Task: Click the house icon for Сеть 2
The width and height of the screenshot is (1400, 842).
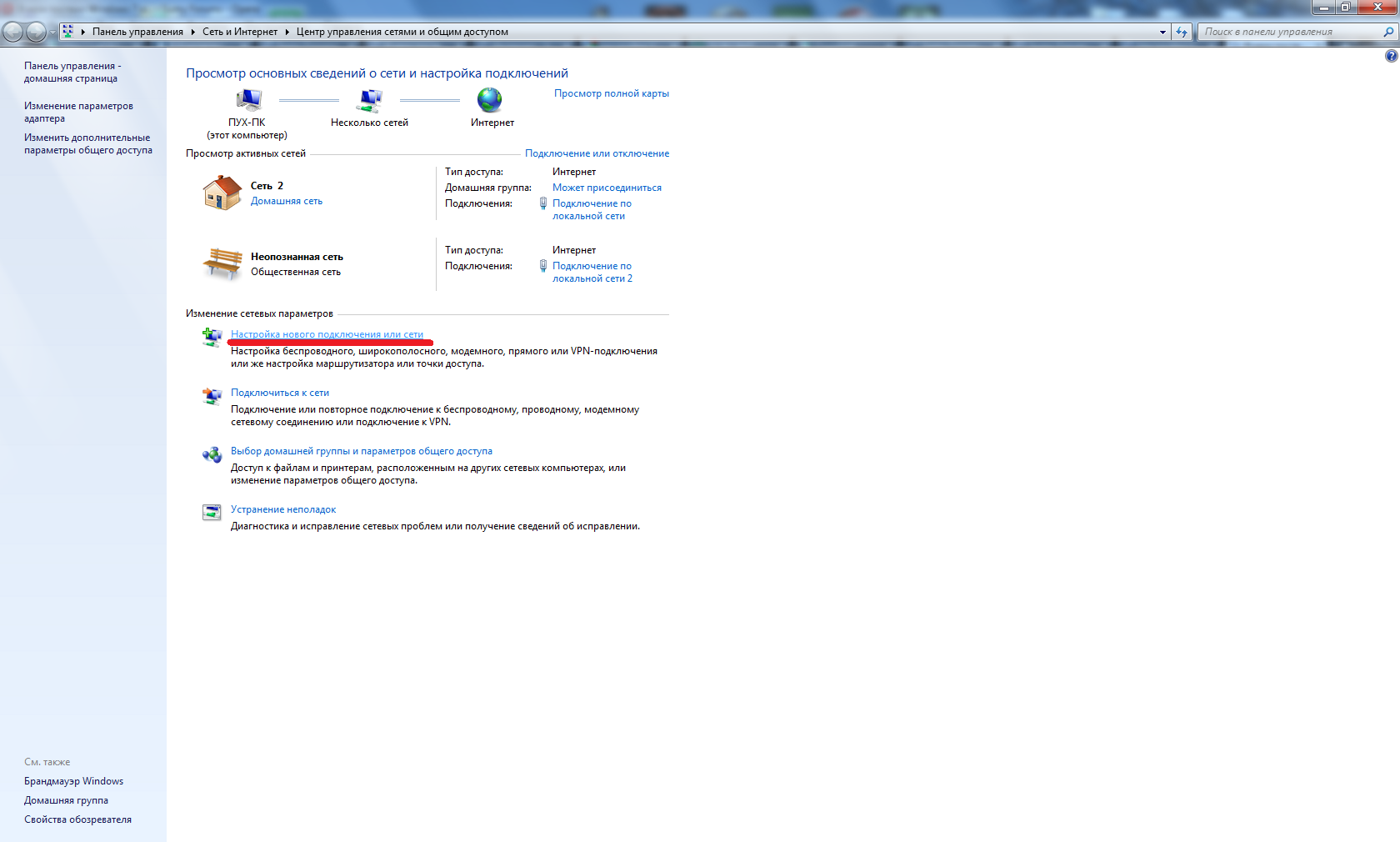Action: [x=222, y=193]
